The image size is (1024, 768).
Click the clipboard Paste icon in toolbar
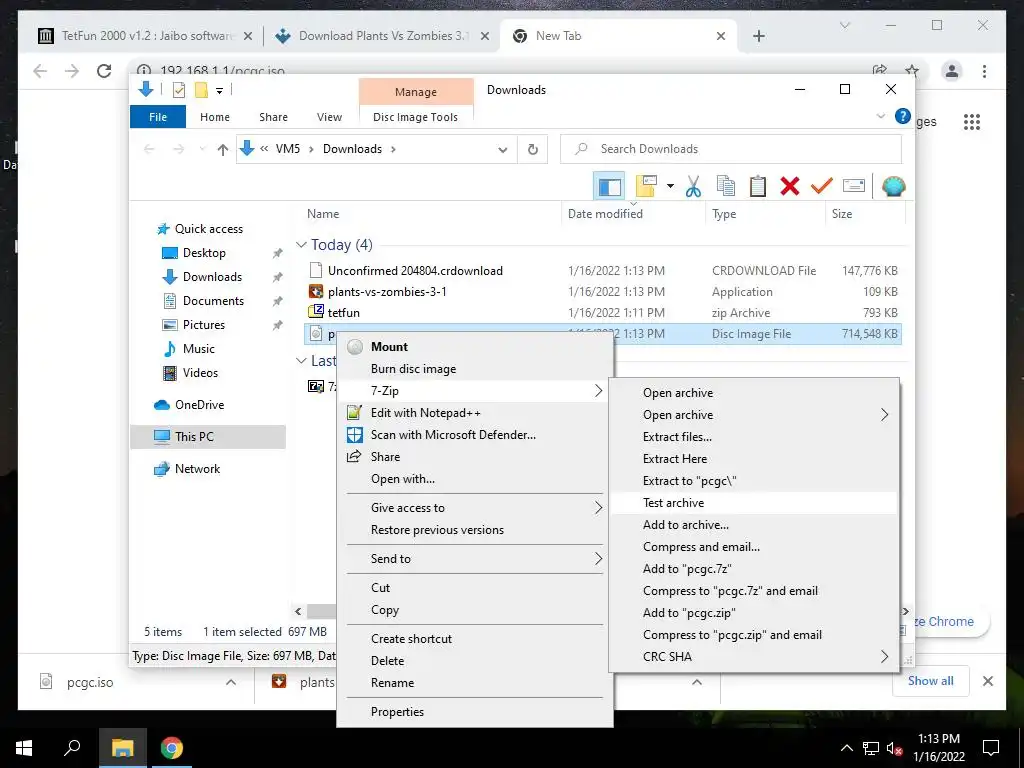pos(758,187)
